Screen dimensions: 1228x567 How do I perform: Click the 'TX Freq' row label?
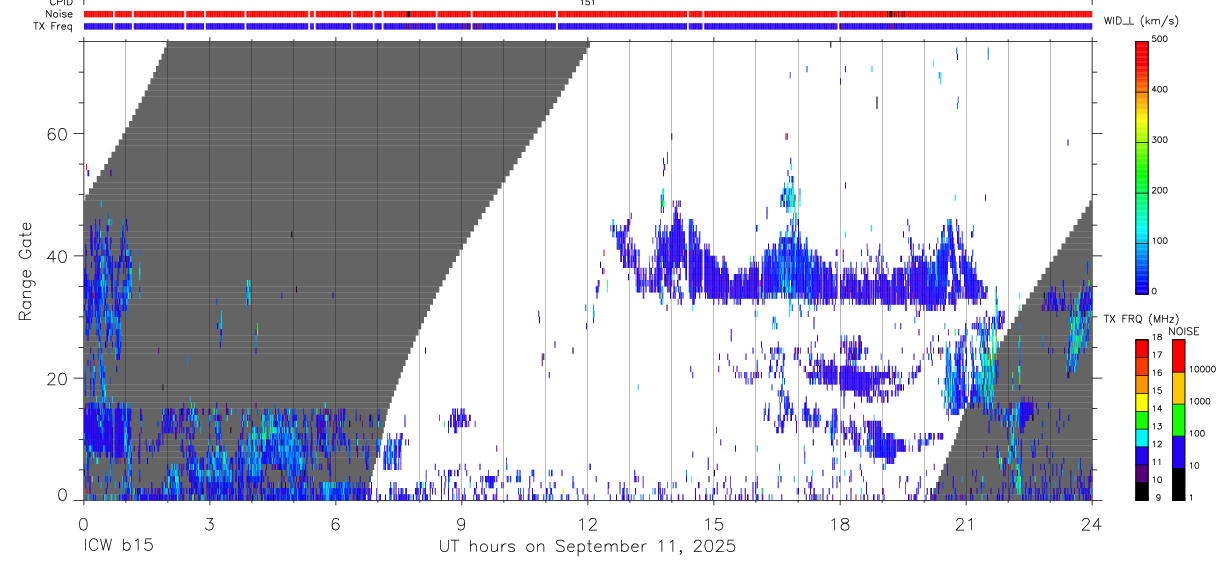[x=53, y=26]
